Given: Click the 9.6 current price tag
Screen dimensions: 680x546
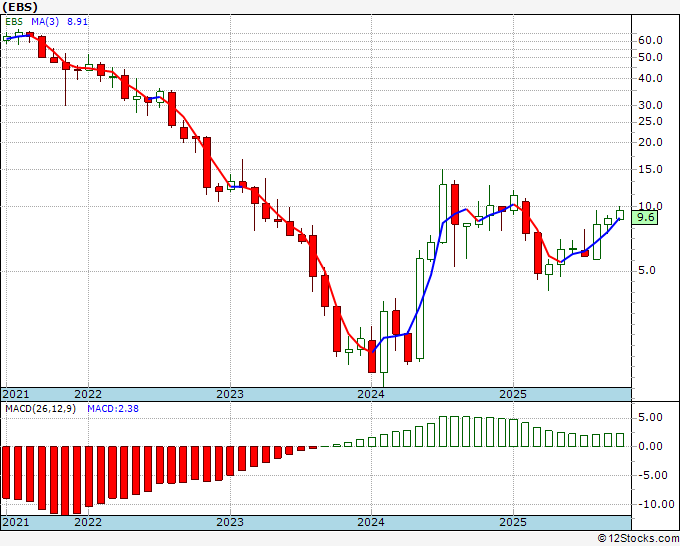Looking at the screenshot, I should click(x=645, y=217).
